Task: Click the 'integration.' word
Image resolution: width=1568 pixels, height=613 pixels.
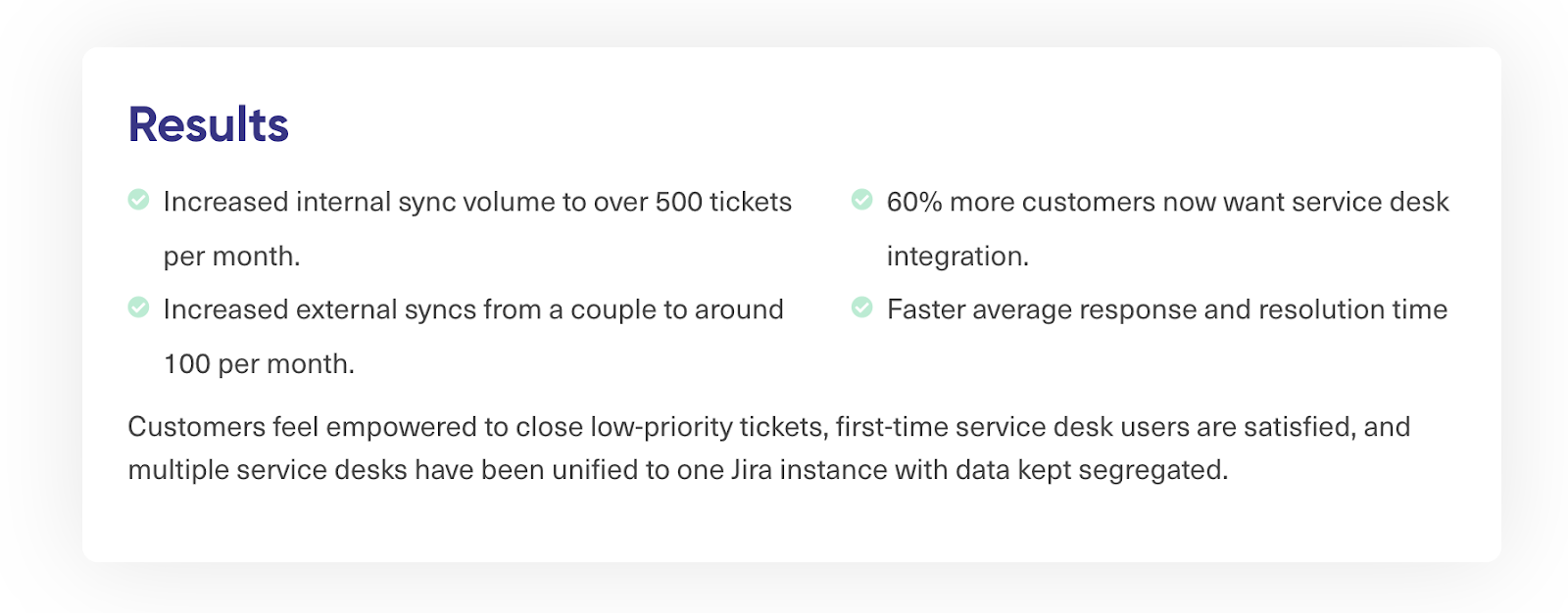Action: [958, 257]
